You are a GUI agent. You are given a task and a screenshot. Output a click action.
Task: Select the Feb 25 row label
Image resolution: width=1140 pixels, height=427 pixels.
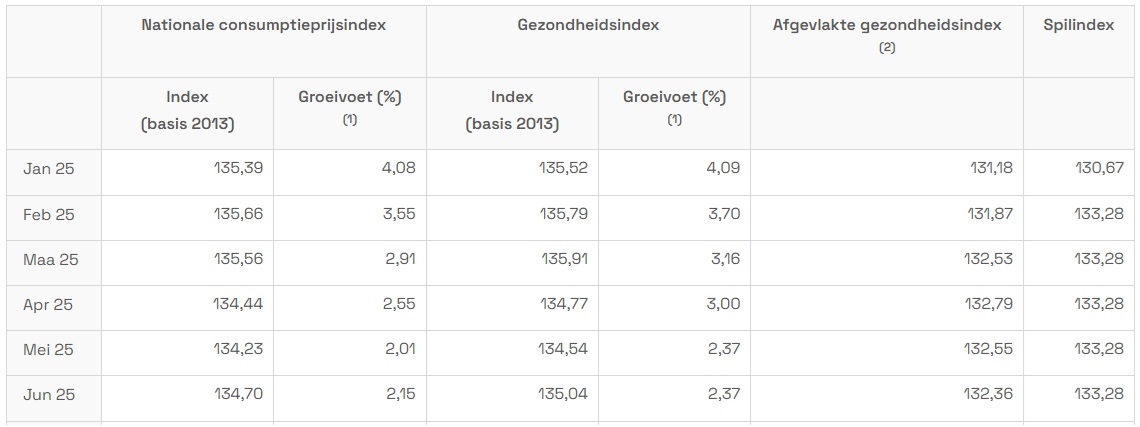[49, 215]
